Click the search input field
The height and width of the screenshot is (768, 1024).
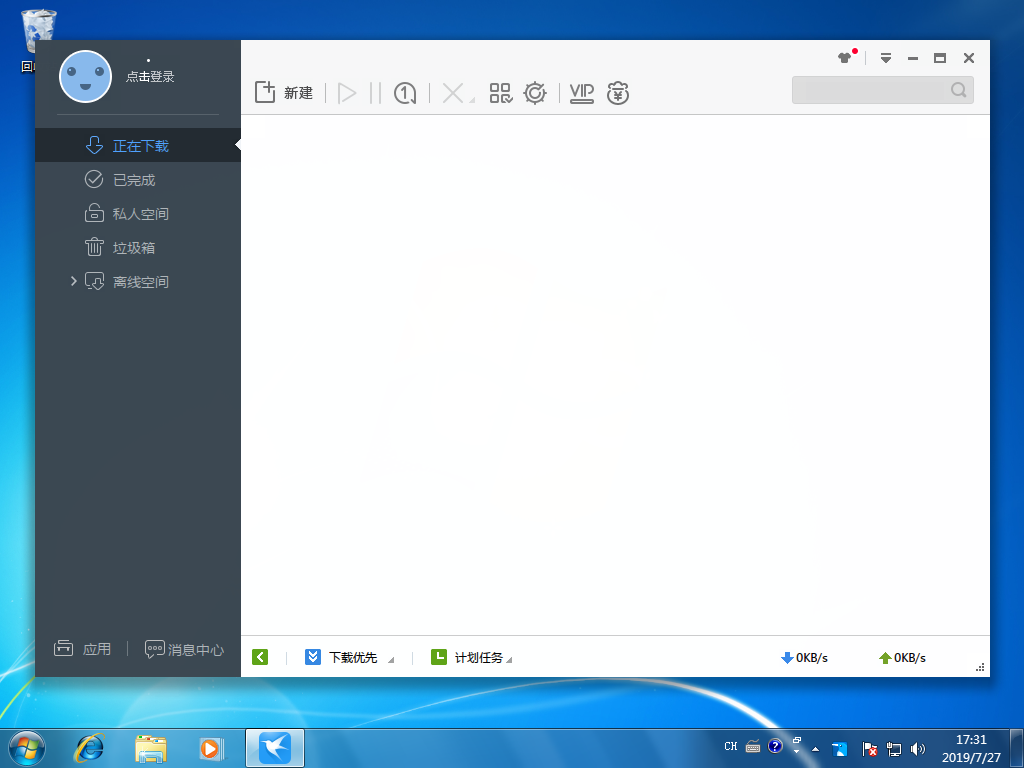(x=870, y=90)
